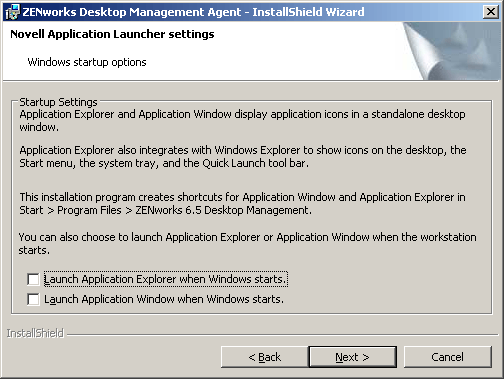Select the "Windows startup options" subtitle
The image size is (504, 379).
pyautogui.click(x=87, y=62)
